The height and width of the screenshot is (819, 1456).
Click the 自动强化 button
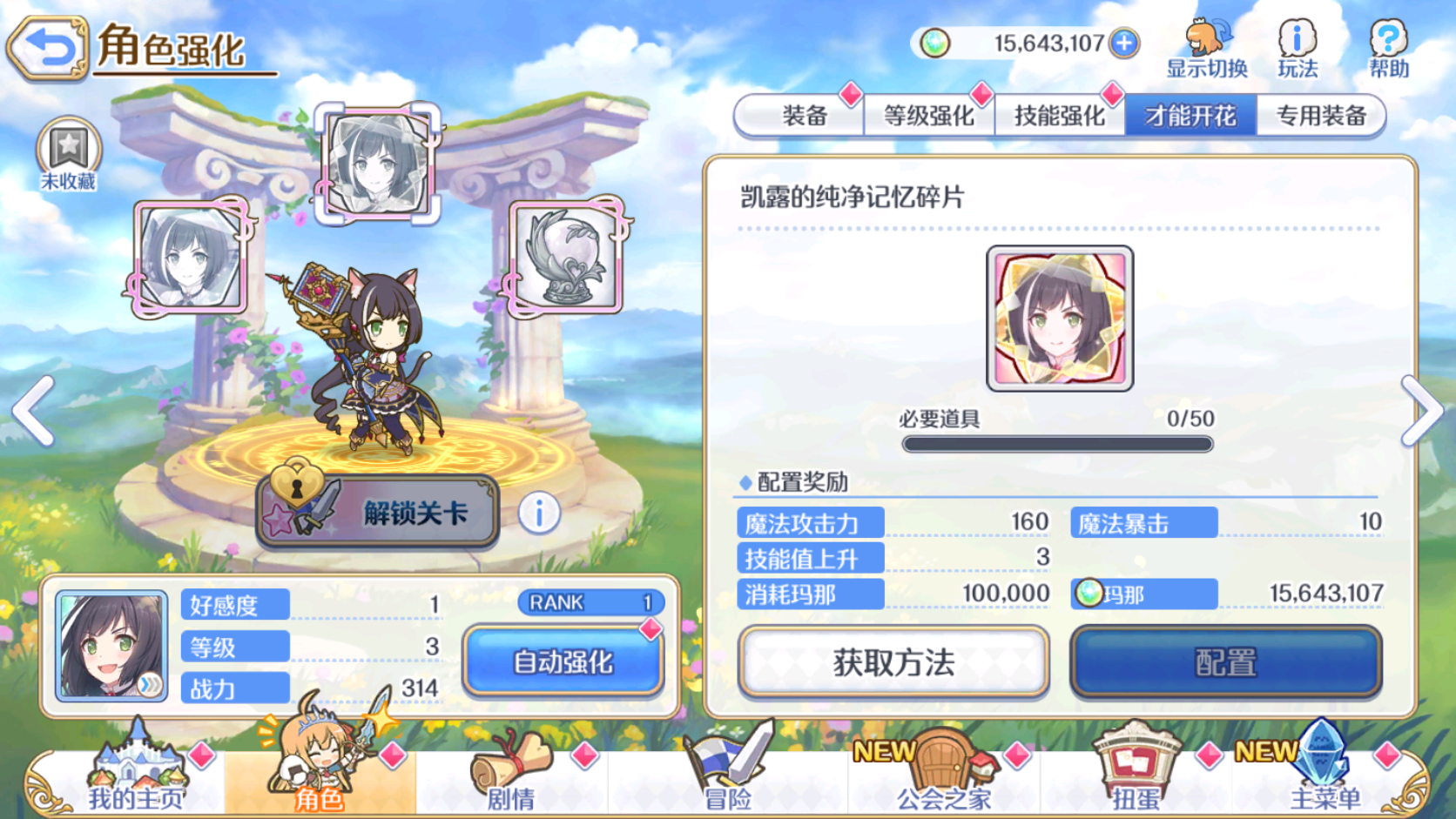[563, 661]
